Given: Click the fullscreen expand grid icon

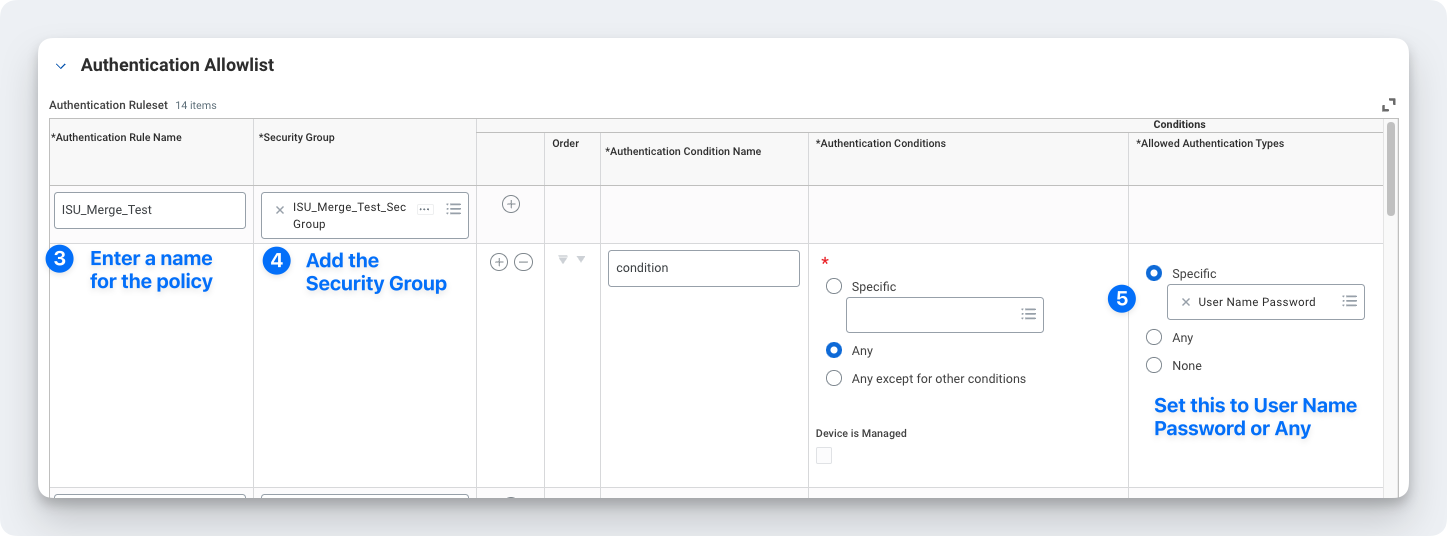Looking at the screenshot, I should (x=1389, y=105).
